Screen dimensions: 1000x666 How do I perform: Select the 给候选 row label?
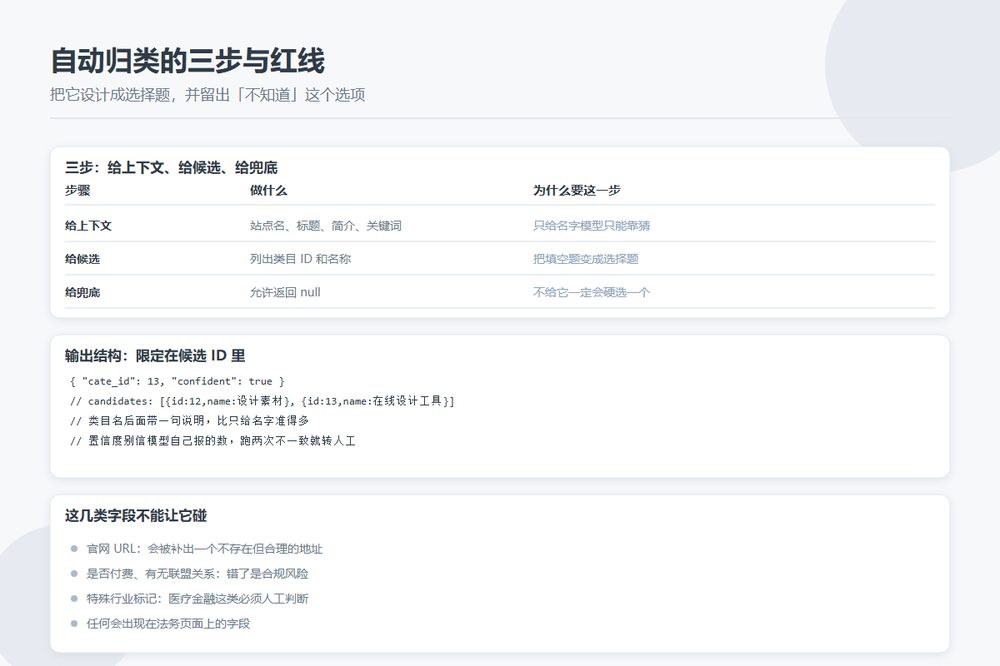click(x=82, y=258)
